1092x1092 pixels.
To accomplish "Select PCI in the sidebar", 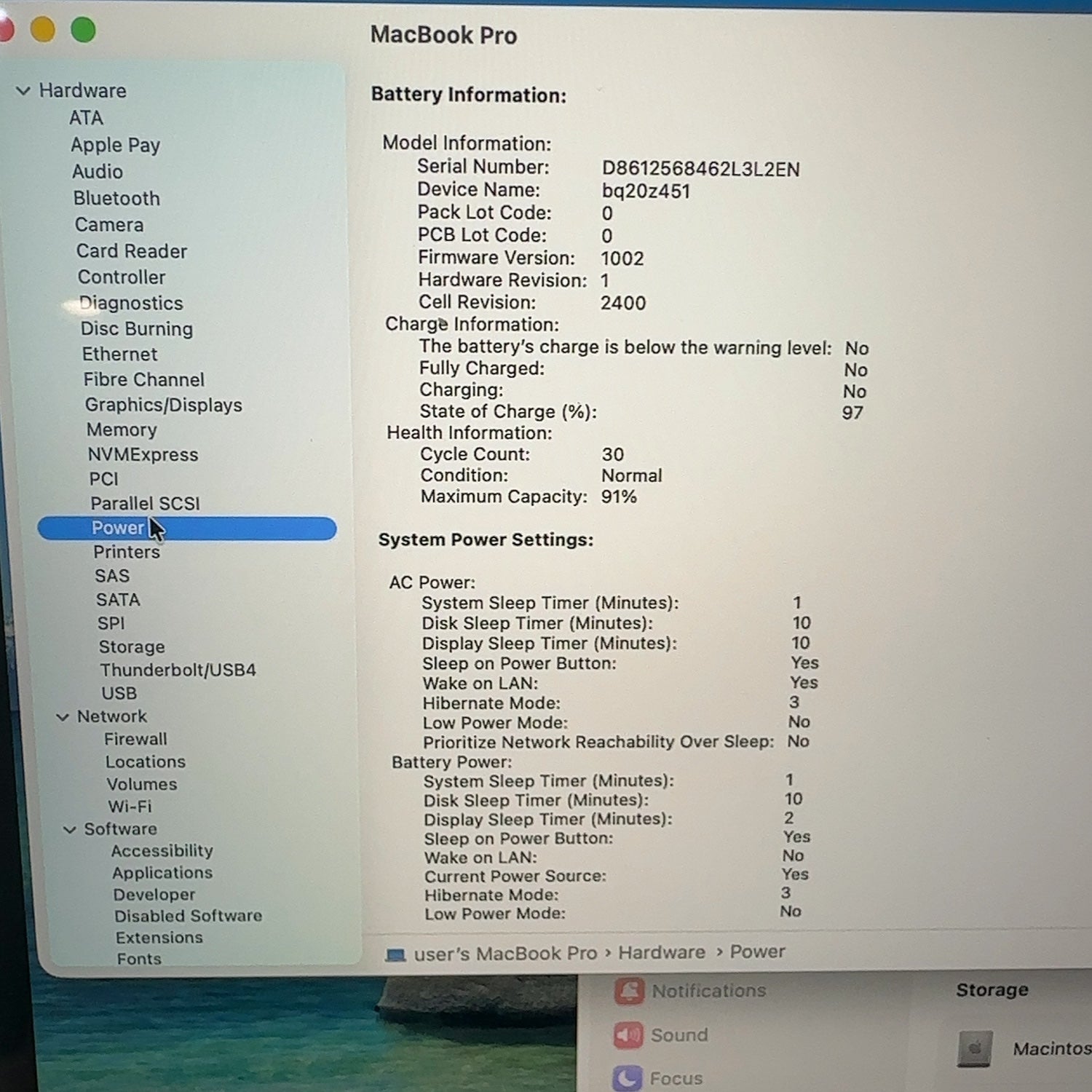I will pos(103,479).
